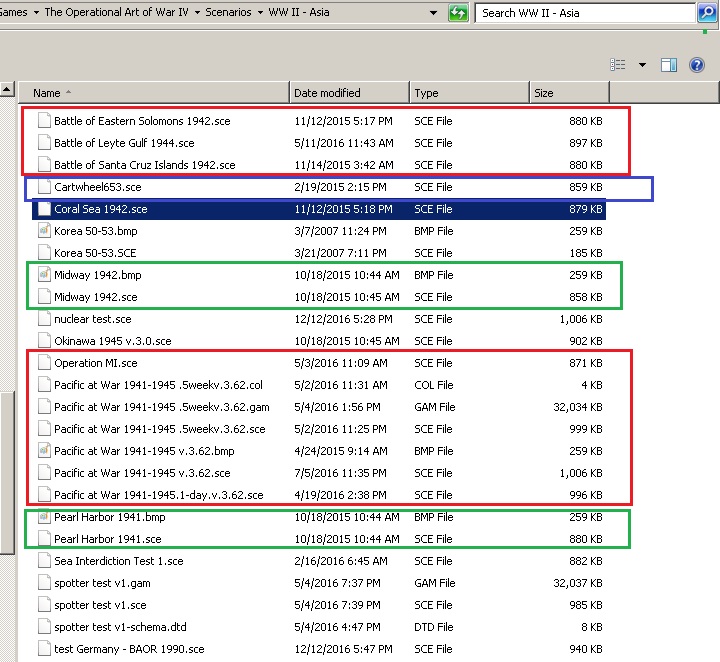Select the Pacific at War .5weekv.3.62.col icon
Viewport: 720px width, 662px height.
click(44, 385)
